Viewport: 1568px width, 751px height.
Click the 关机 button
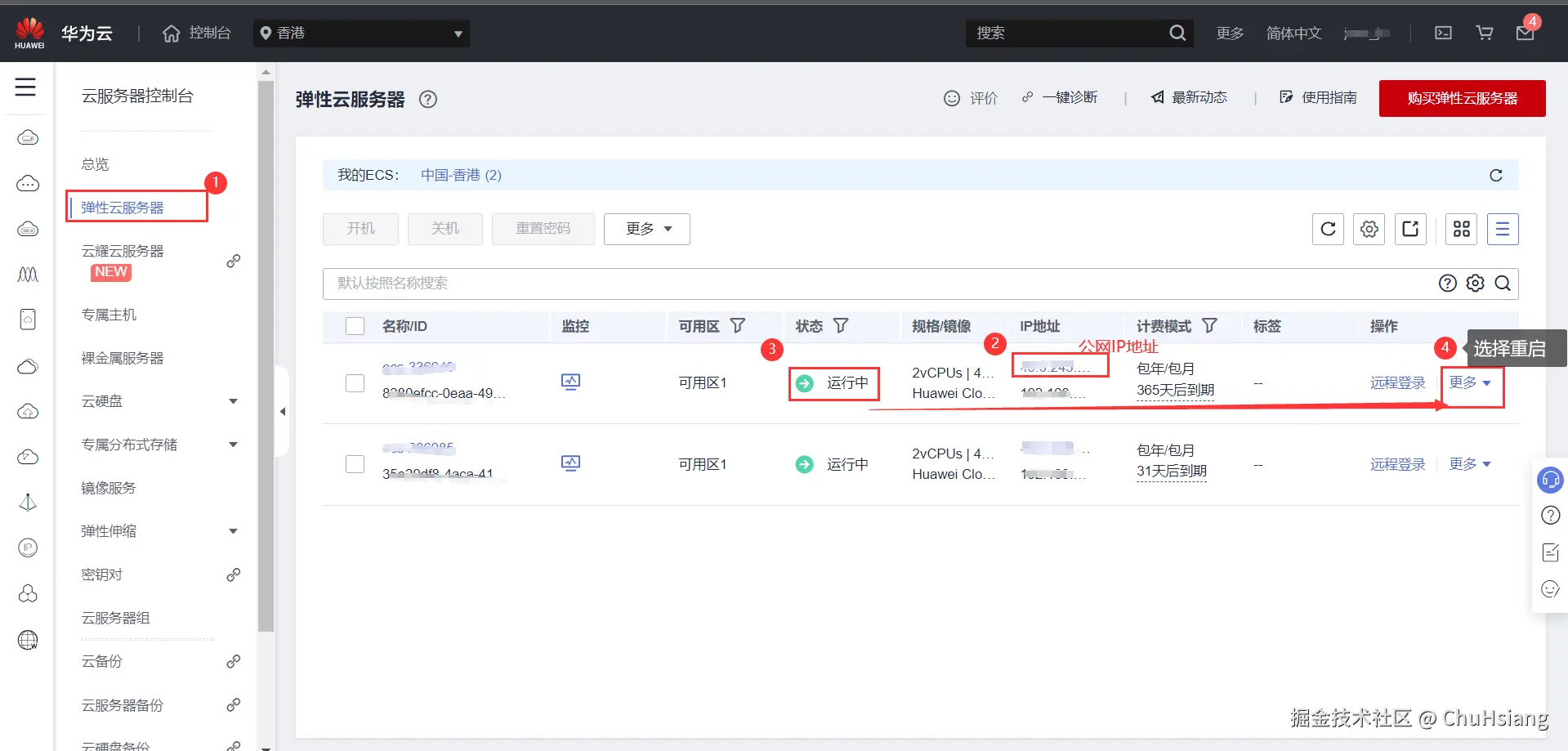[x=445, y=229]
